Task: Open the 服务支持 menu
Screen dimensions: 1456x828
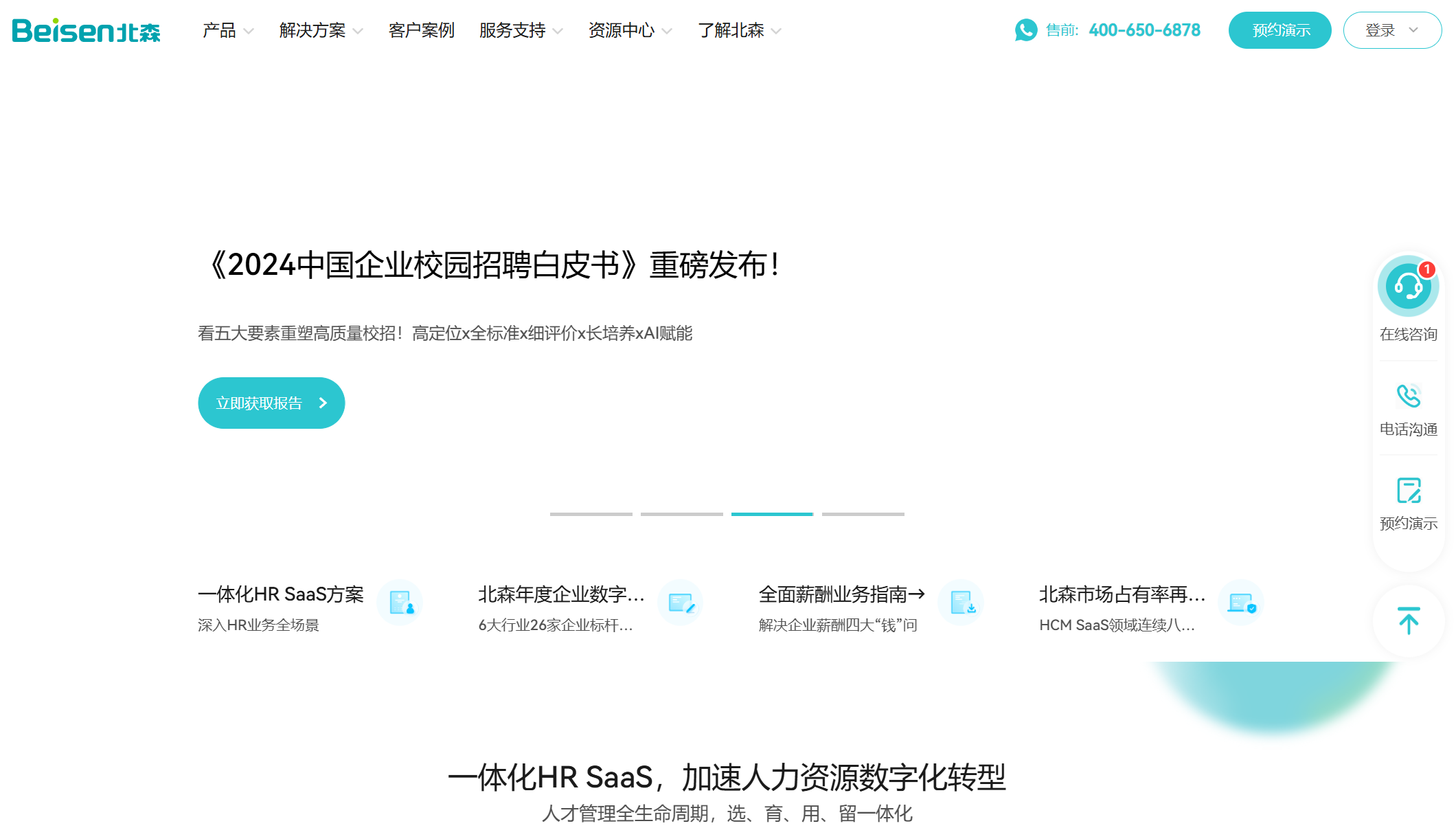Action: coord(512,30)
